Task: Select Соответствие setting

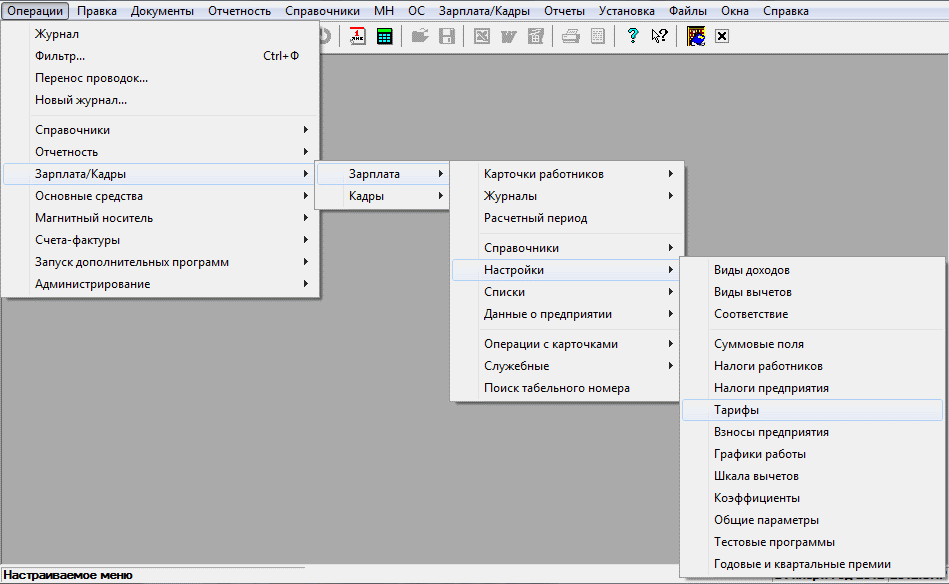Action: (x=812, y=314)
